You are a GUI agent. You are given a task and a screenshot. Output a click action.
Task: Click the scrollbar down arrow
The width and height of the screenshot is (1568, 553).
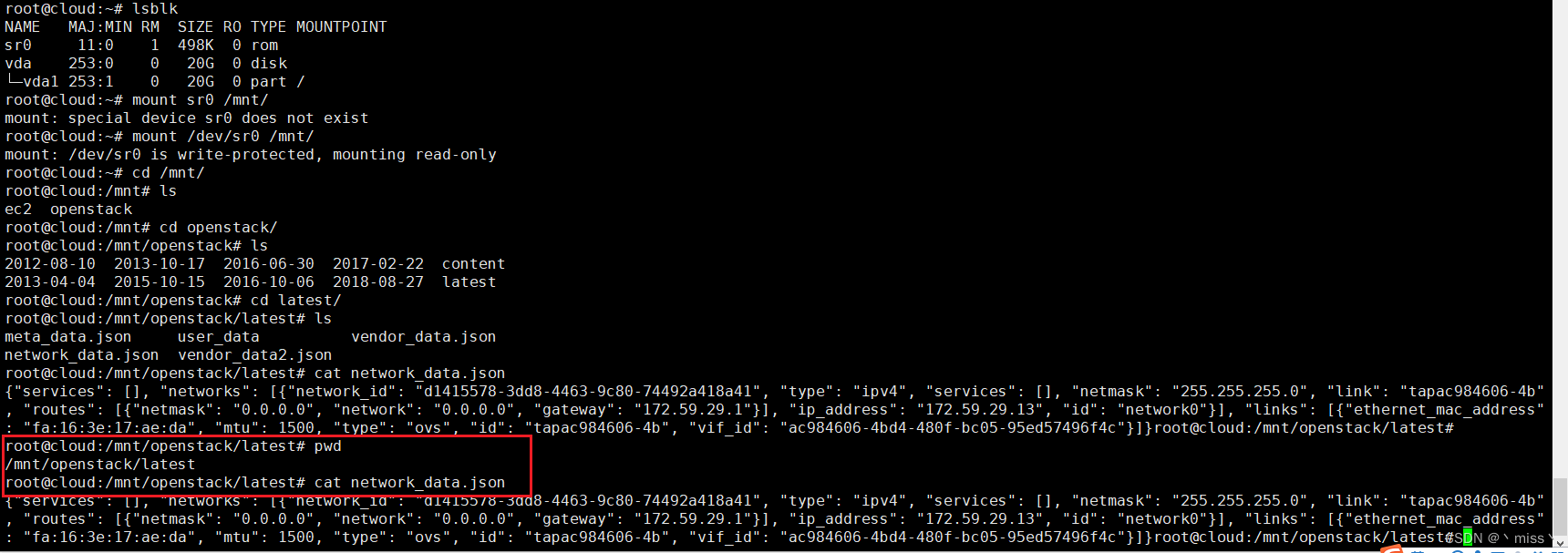pyautogui.click(x=1560, y=543)
